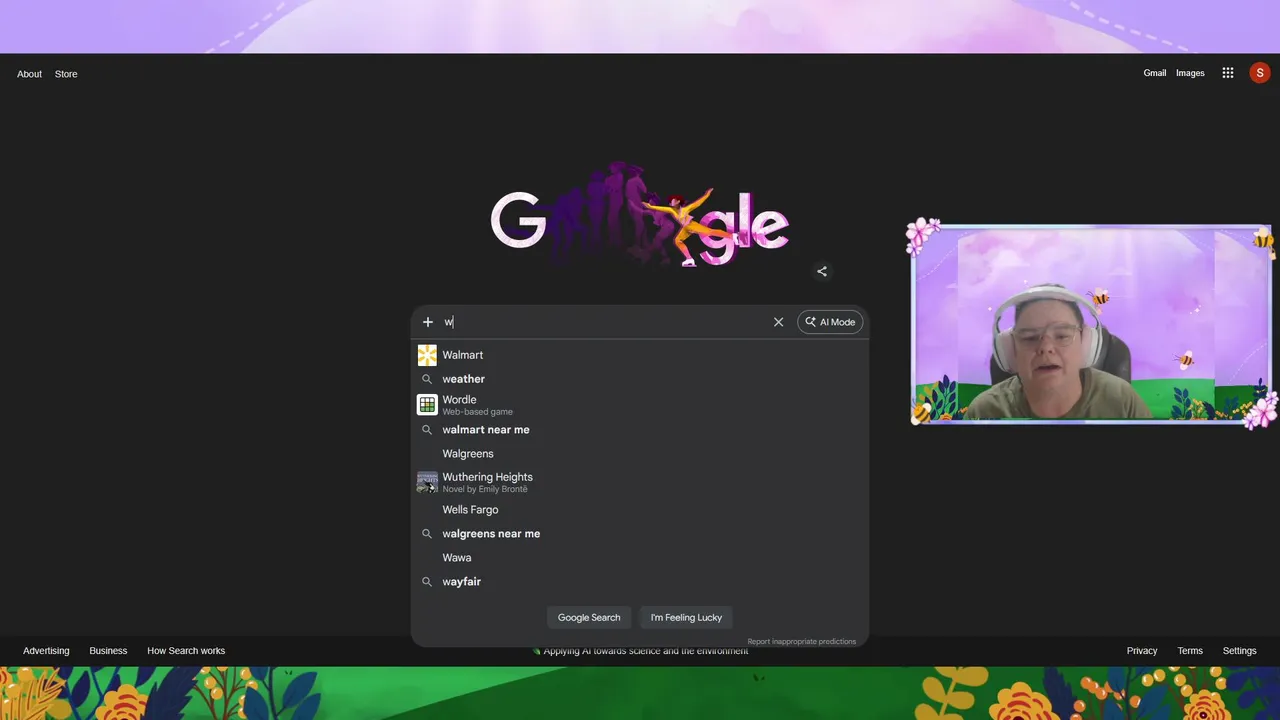This screenshot has width=1280, height=720.
Task: Choose the Walgreens suggestion
Action: 640,454
